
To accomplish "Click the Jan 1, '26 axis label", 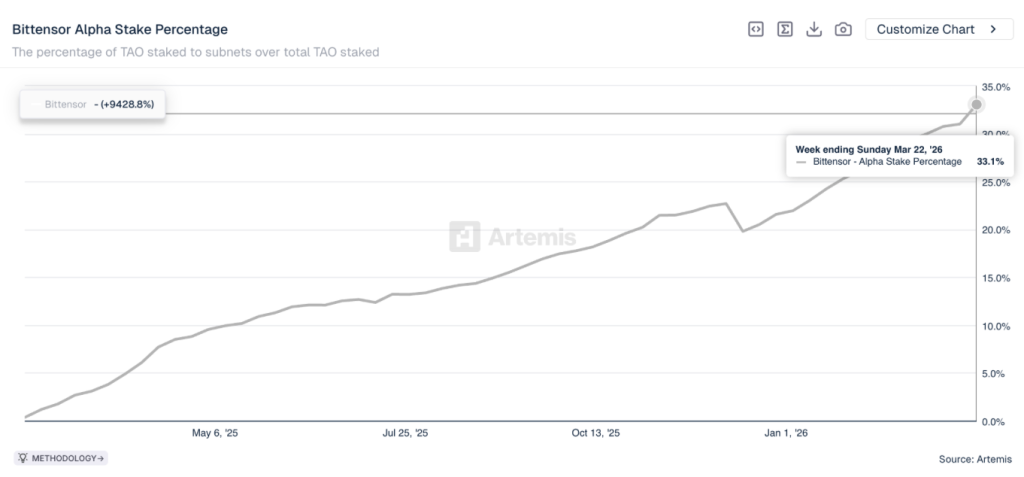I will (x=788, y=434).
